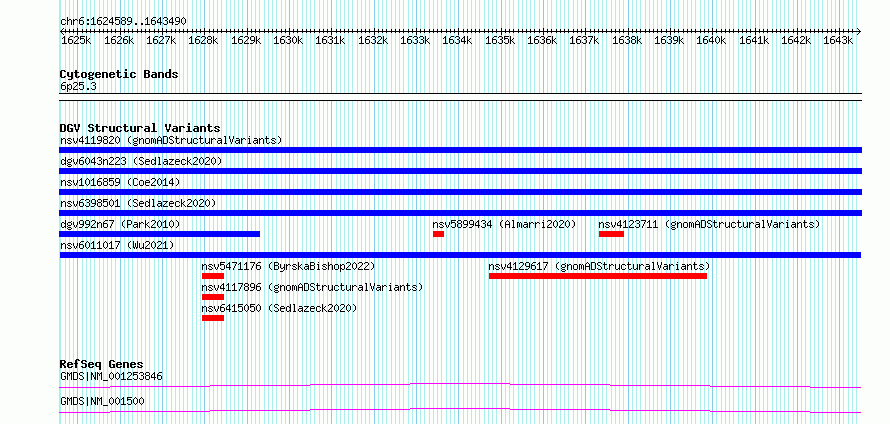890x424 pixels.
Task: Click the small red bar under nsv5899434
Action: pos(438,234)
